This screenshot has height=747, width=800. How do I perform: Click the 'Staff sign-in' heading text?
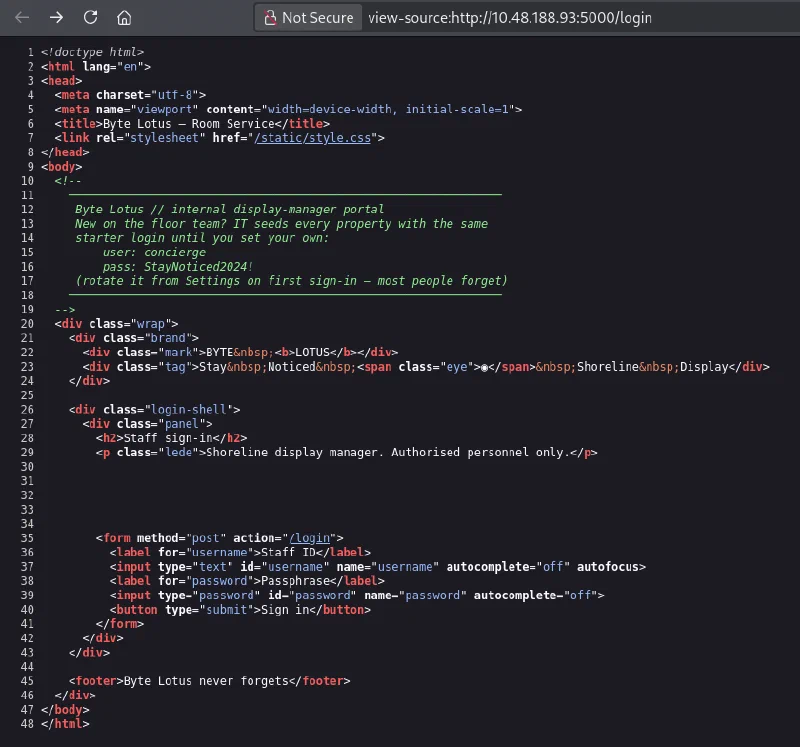168,438
